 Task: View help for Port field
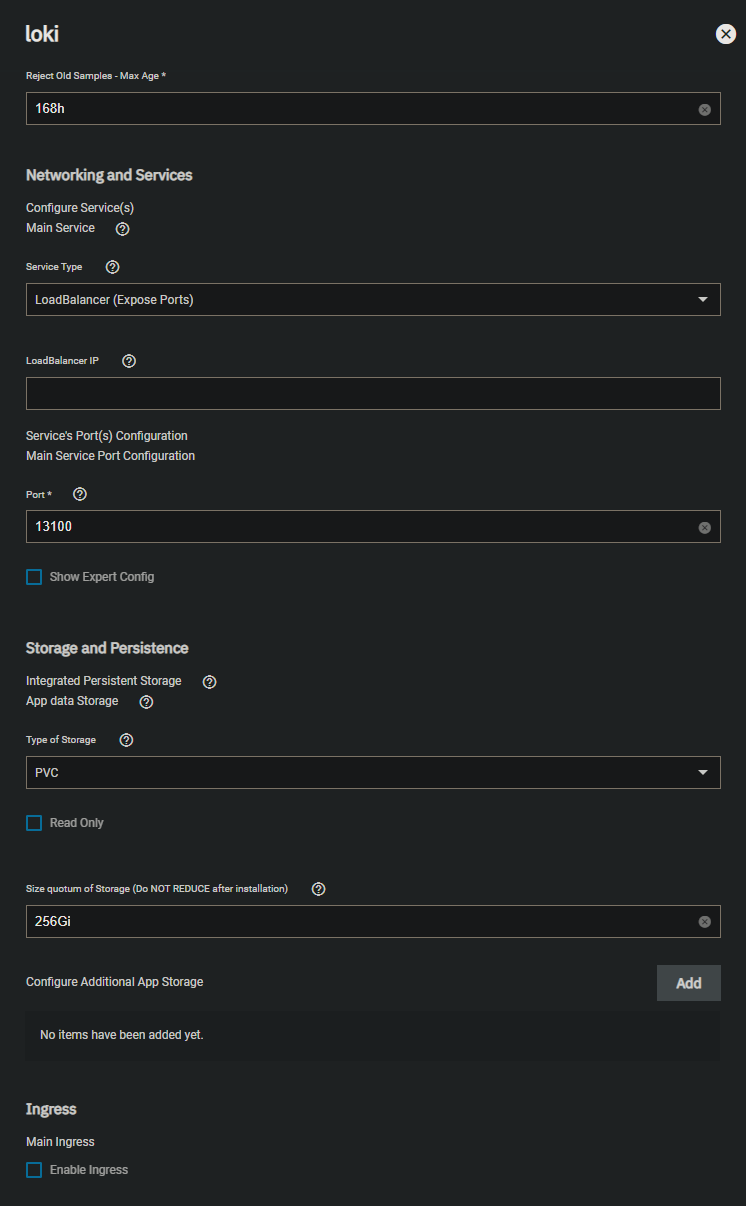coord(81,494)
